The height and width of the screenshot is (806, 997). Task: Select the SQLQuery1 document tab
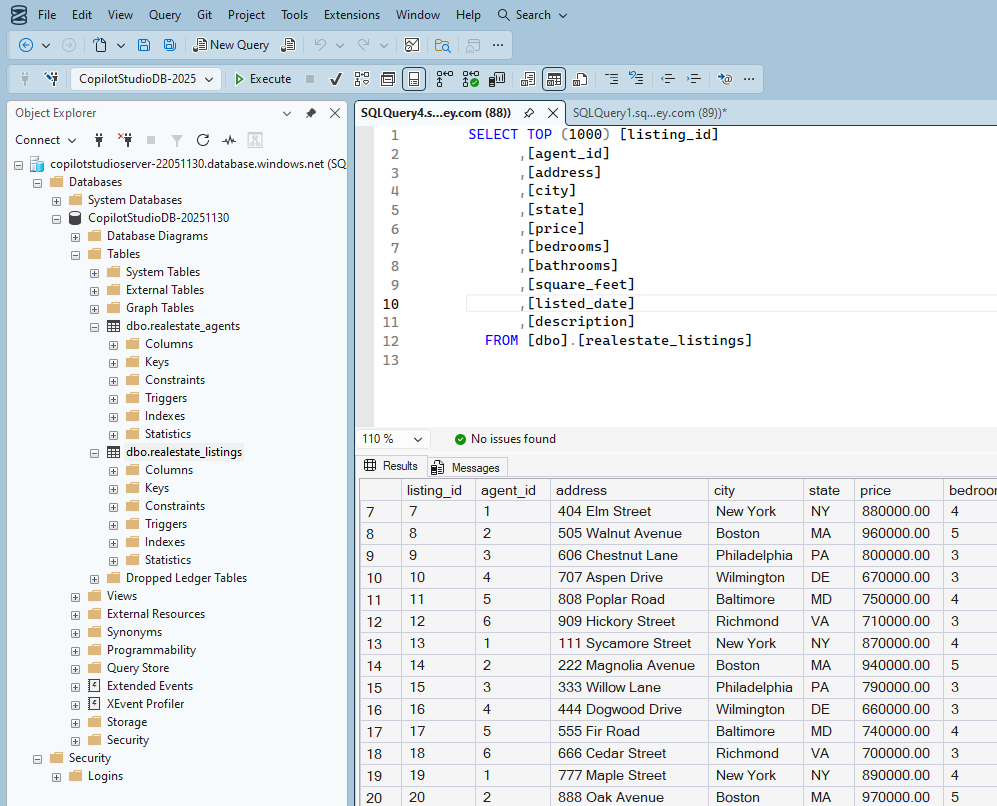pyautogui.click(x=649, y=113)
